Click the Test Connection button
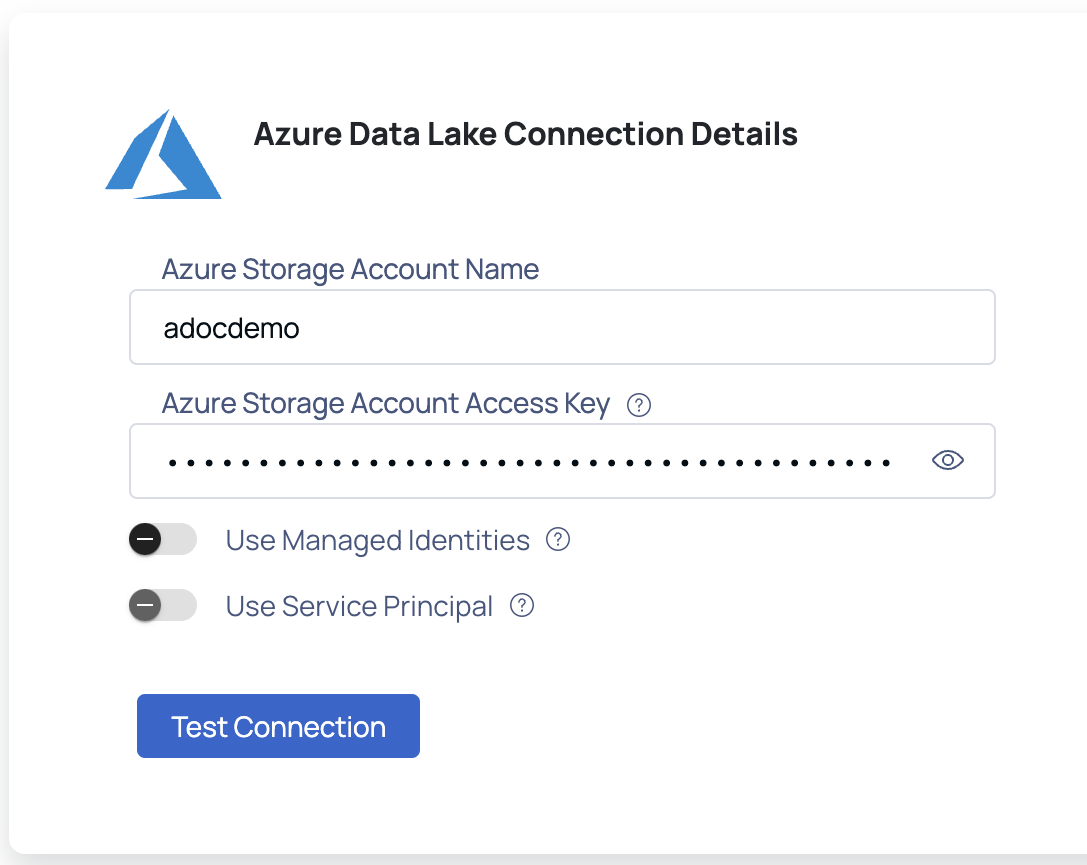1087x865 pixels. coord(278,726)
